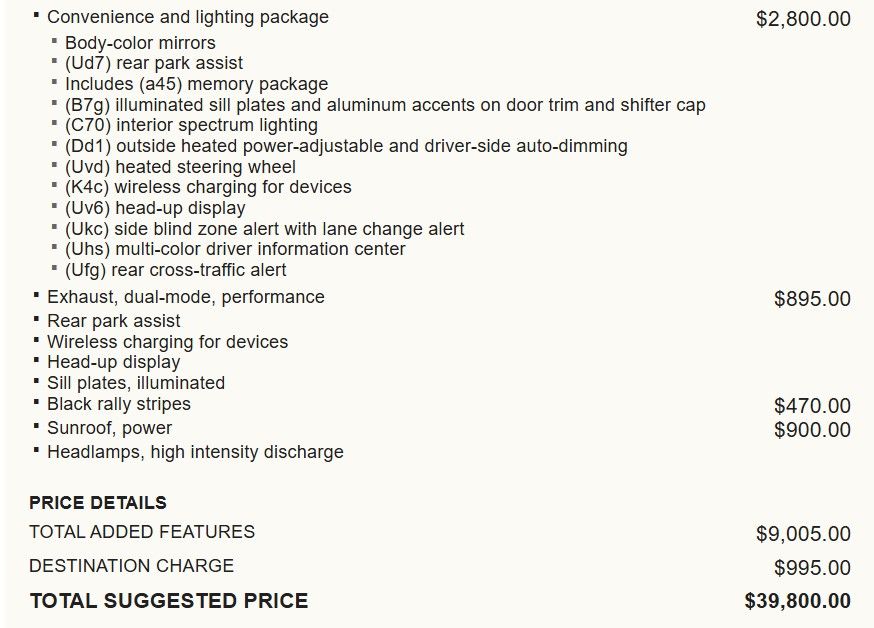Click the $895.00 exhaust price
The height and width of the screenshot is (628, 874).
(x=812, y=299)
